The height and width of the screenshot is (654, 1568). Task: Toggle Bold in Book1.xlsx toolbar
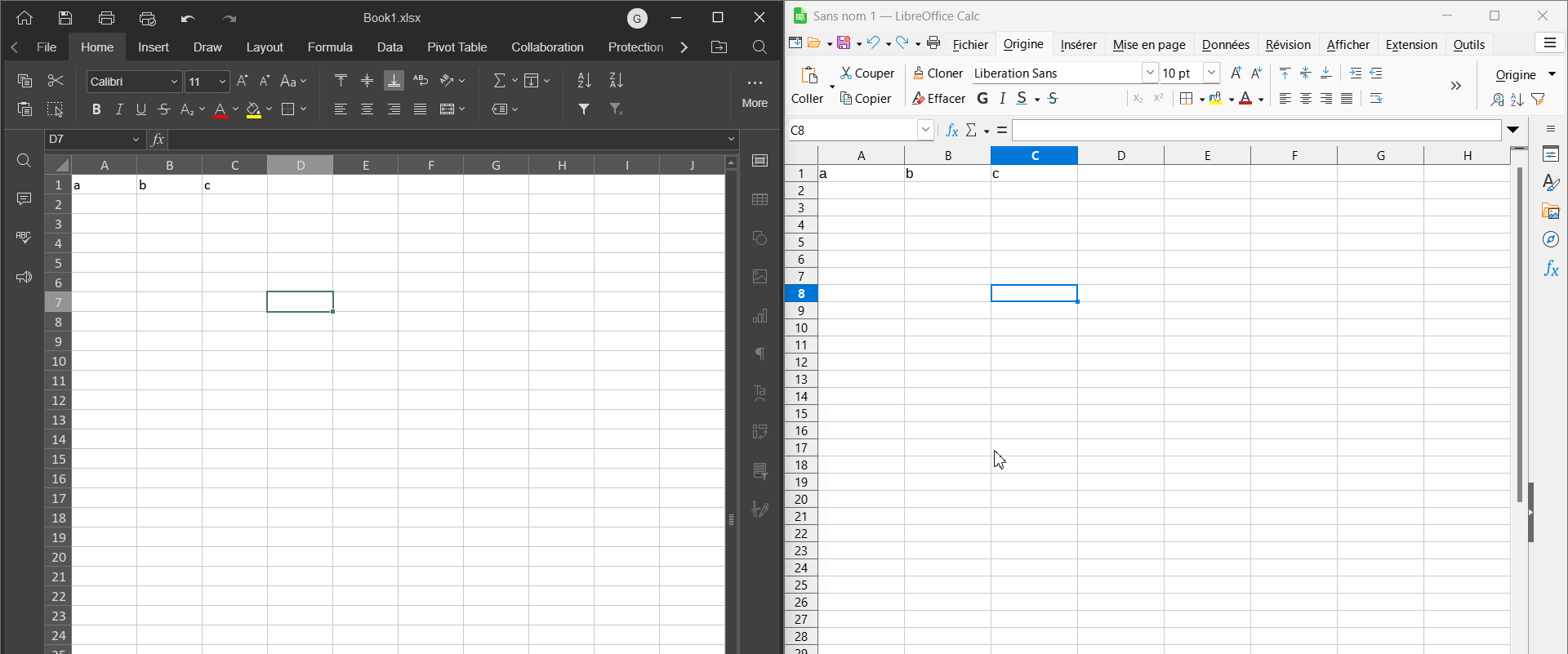tap(96, 109)
